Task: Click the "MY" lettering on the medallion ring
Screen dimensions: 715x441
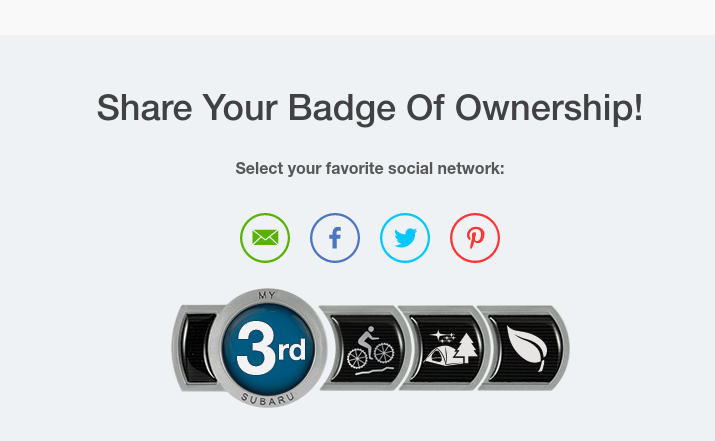Action: pos(267,296)
